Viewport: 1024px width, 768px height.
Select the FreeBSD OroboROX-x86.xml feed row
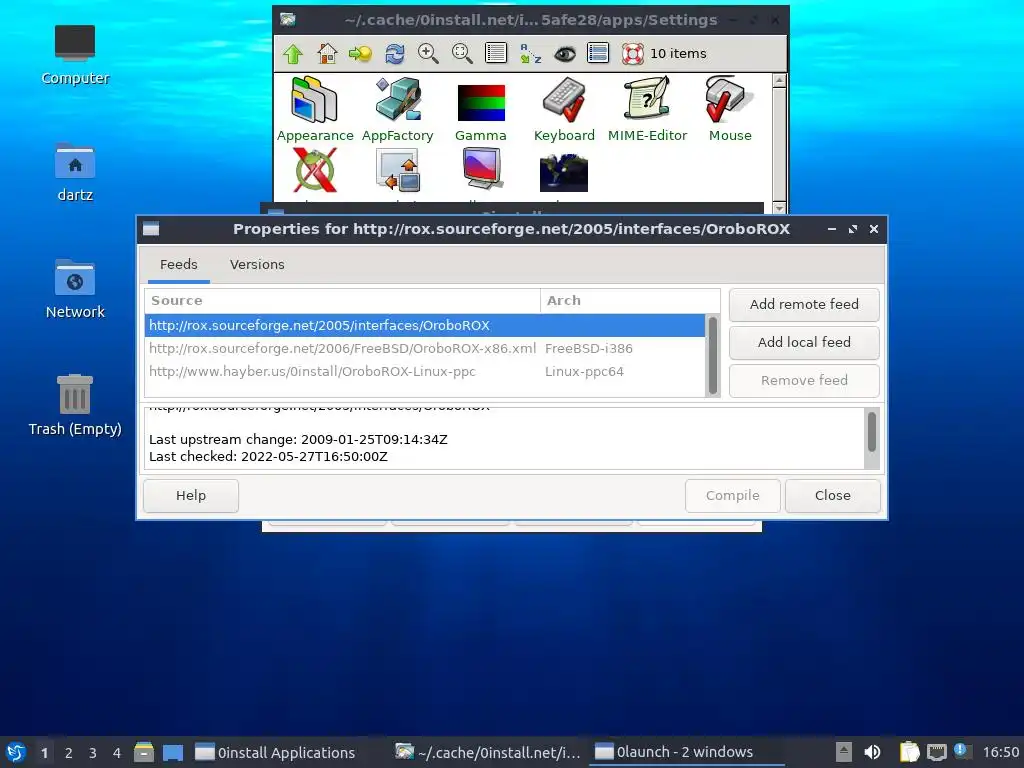coord(425,349)
